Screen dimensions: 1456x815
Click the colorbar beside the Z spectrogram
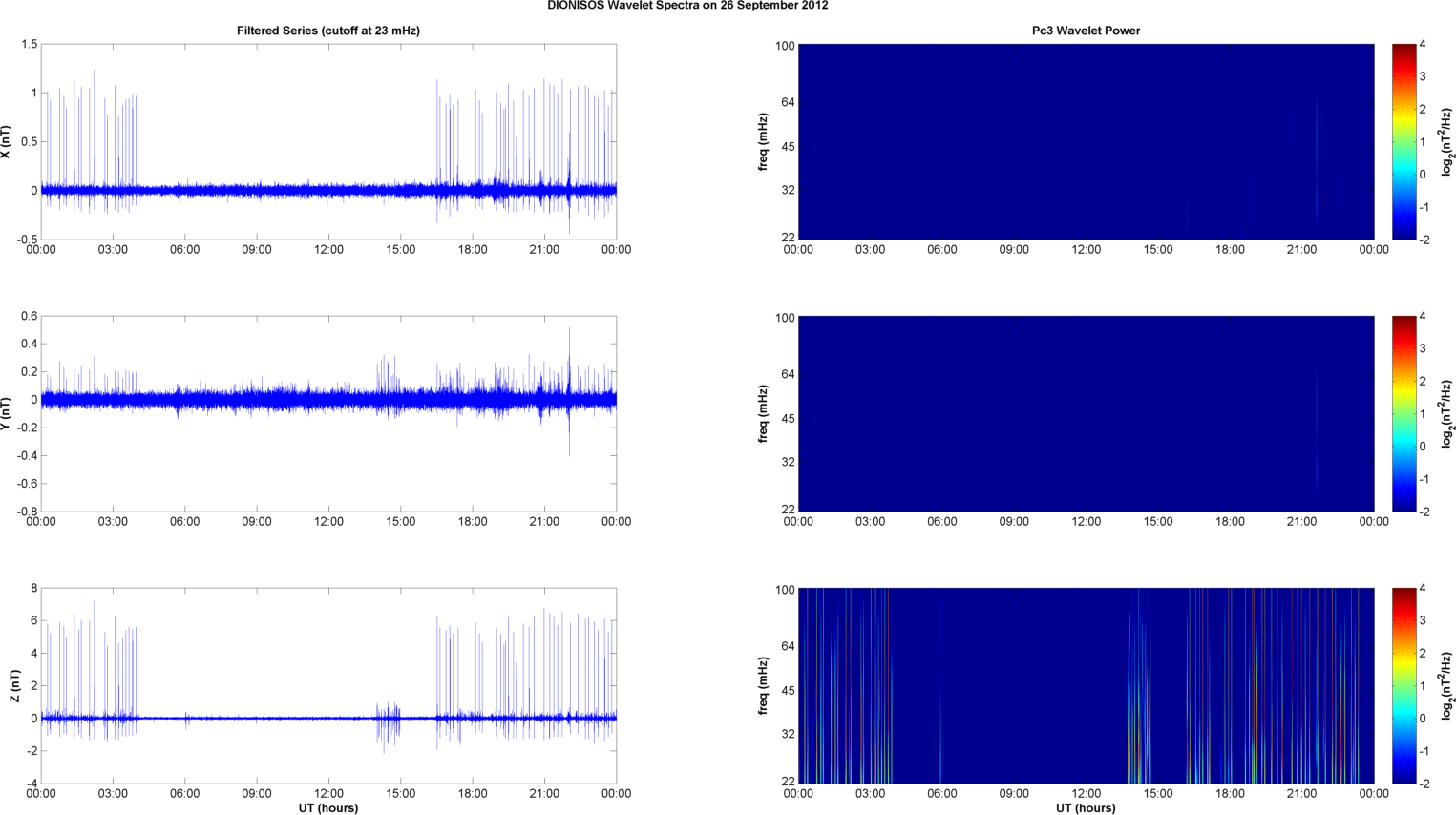1403,685
